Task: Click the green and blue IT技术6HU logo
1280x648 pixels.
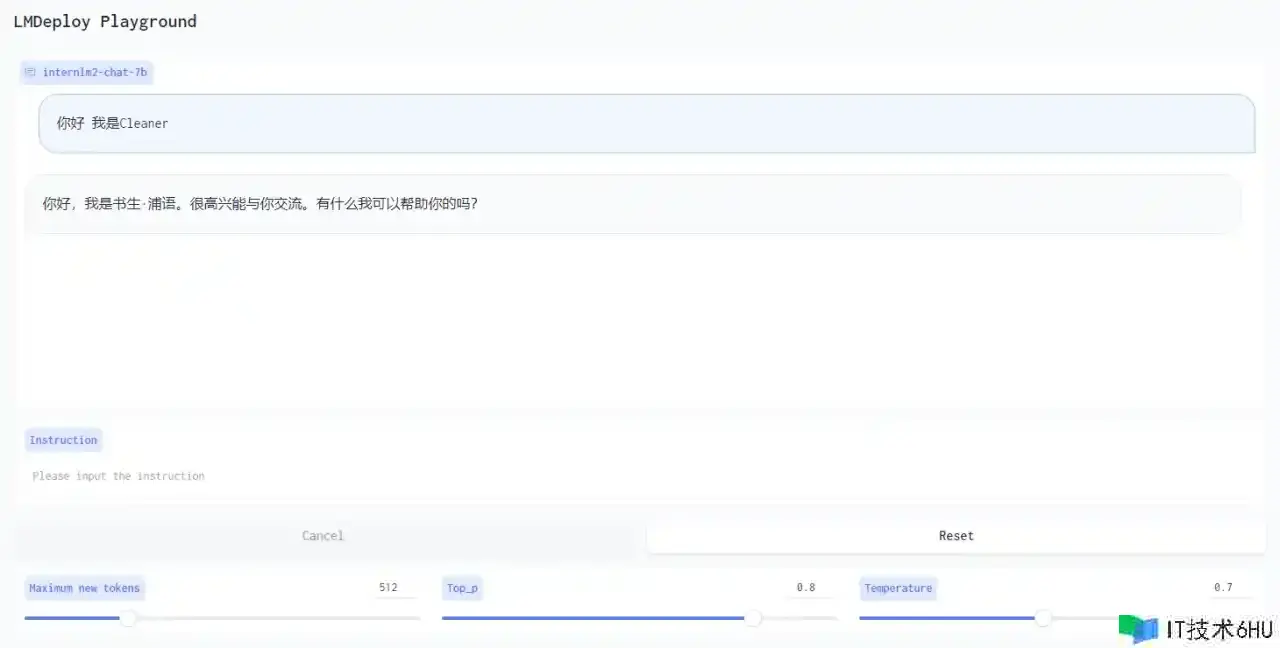Action: tap(1138, 629)
